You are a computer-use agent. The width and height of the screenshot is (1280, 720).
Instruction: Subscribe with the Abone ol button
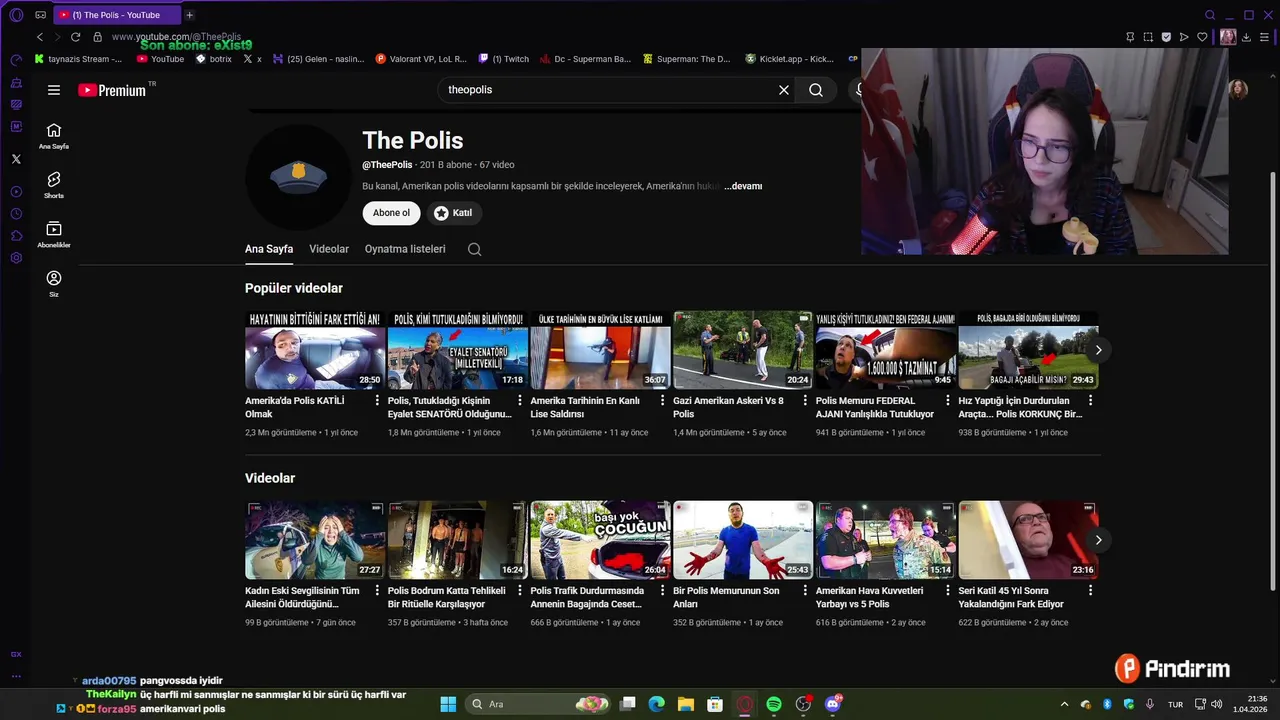click(x=391, y=213)
